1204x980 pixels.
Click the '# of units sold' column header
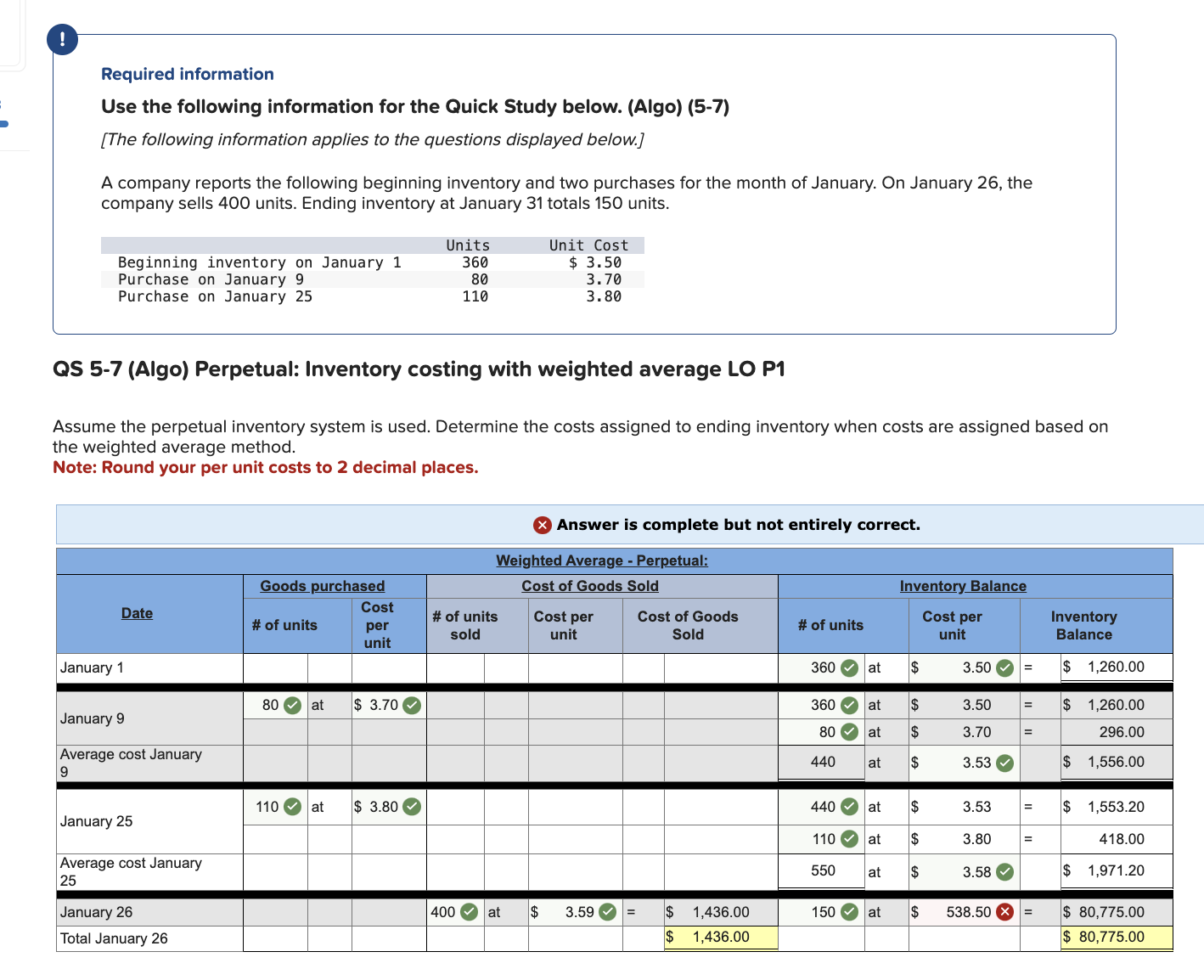click(x=465, y=625)
